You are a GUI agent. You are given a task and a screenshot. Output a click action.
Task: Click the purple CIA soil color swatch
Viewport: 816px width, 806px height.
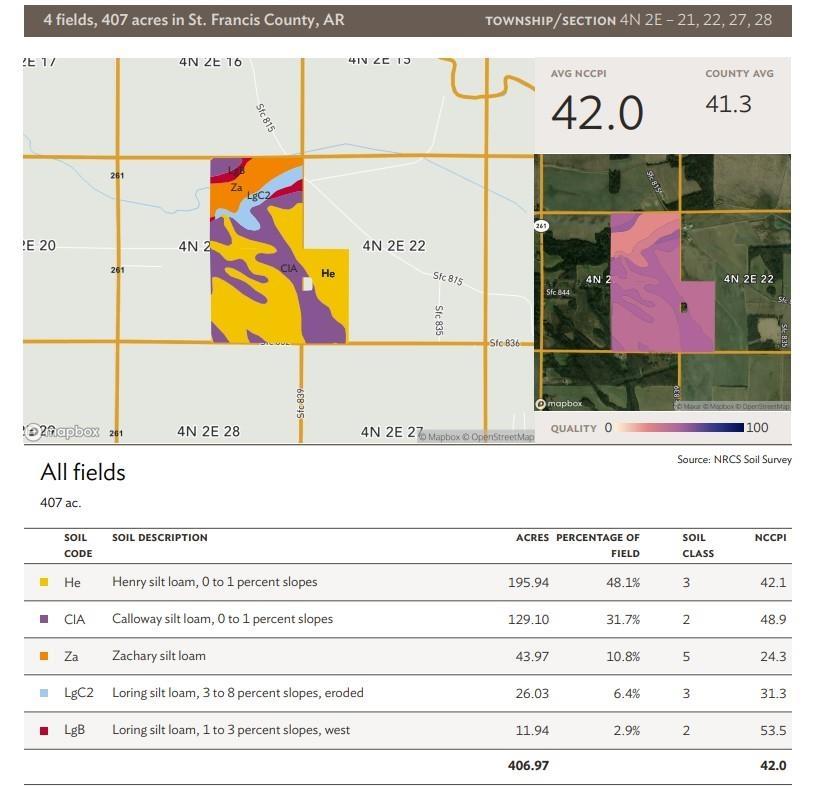pos(44,619)
